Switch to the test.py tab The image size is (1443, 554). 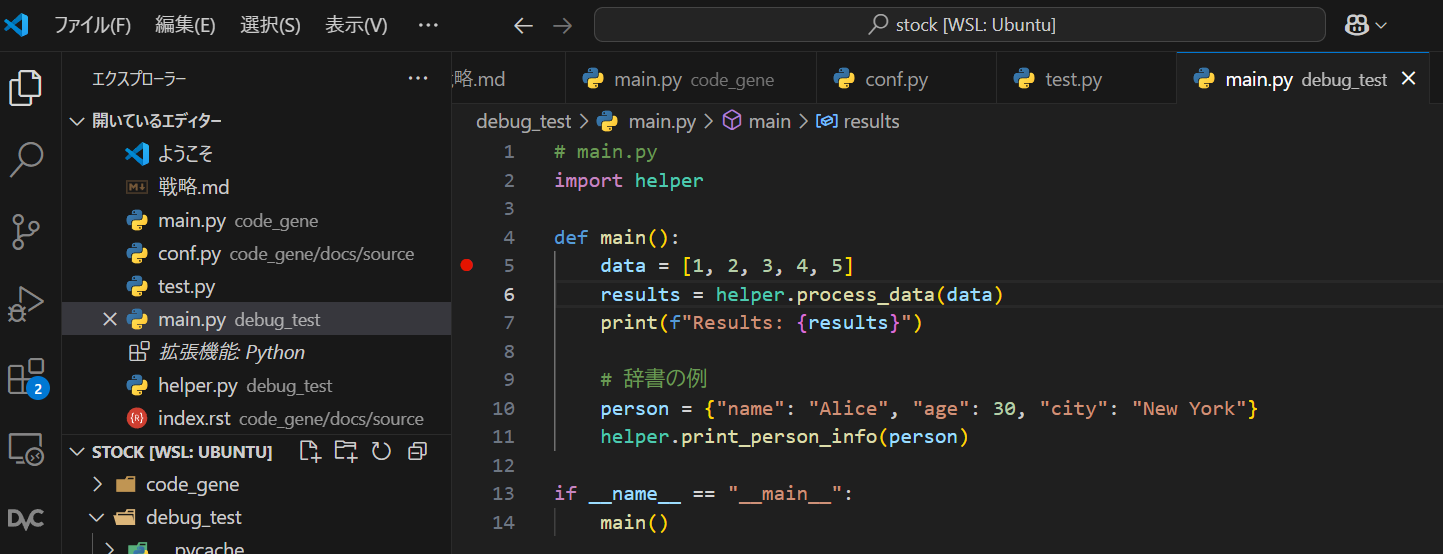point(1086,79)
